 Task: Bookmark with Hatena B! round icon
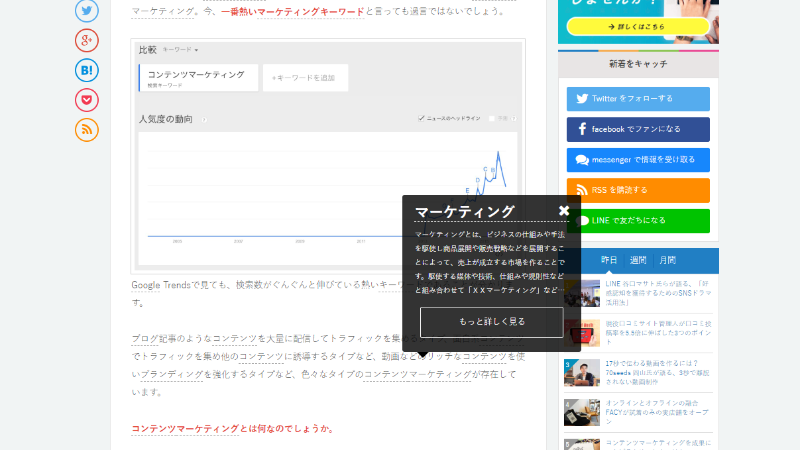point(87,70)
